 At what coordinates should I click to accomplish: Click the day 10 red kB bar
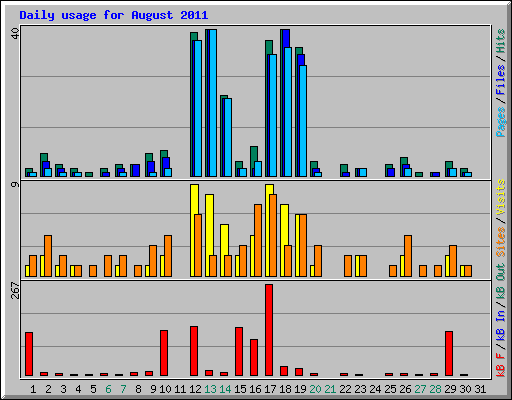click(x=164, y=353)
